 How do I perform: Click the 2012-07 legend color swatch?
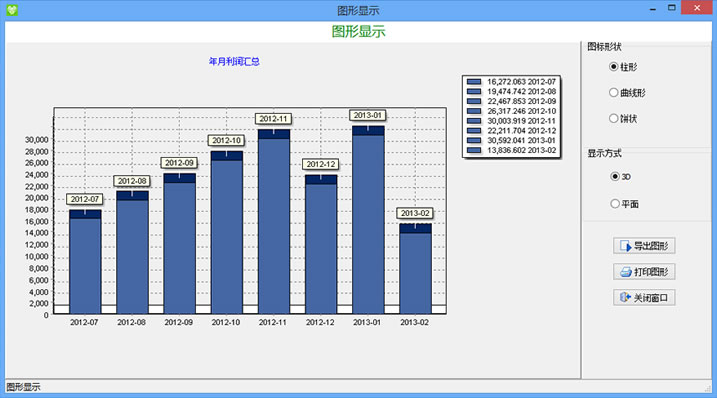coord(474,82)
